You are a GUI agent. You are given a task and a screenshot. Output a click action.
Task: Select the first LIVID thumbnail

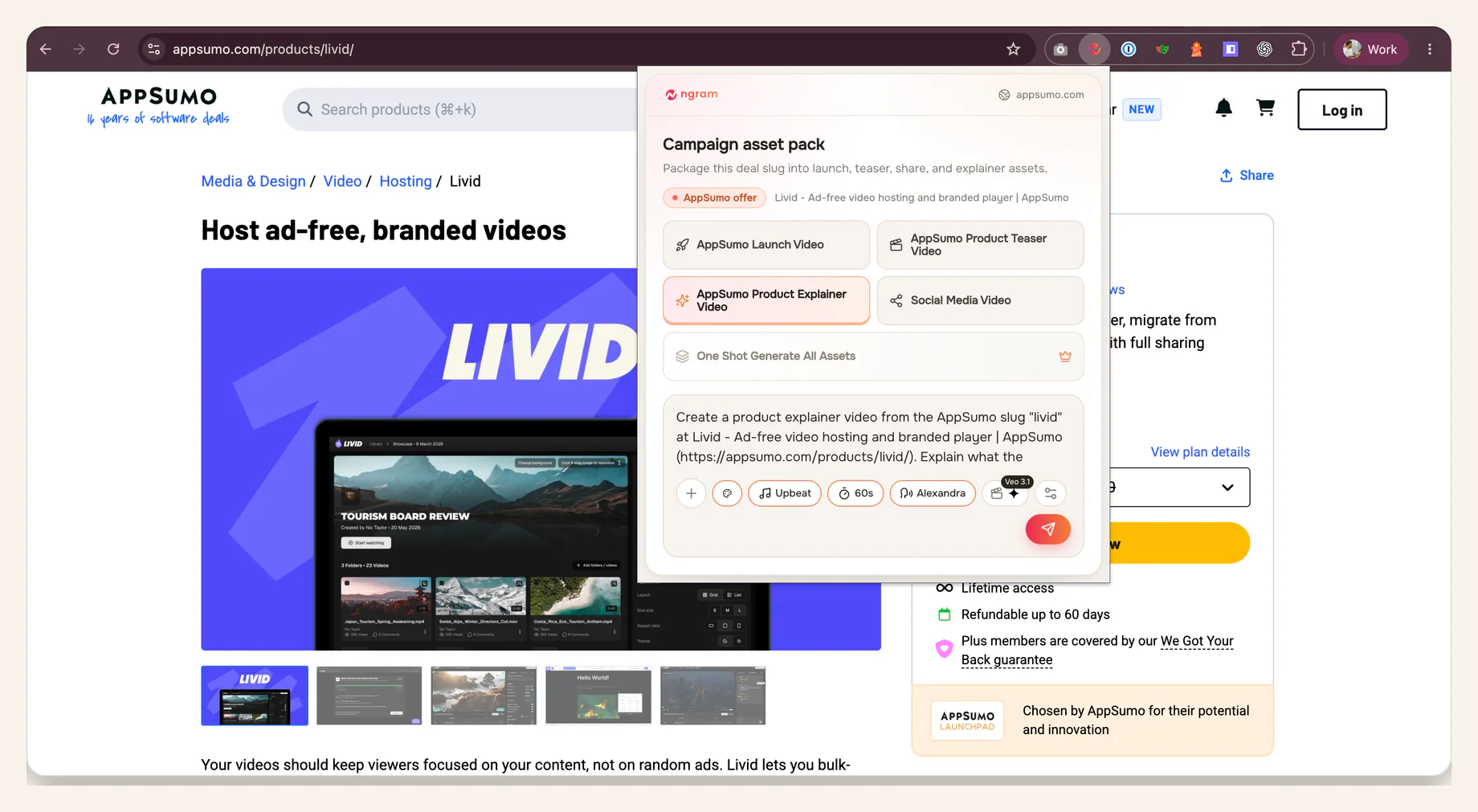pos(255,696)
